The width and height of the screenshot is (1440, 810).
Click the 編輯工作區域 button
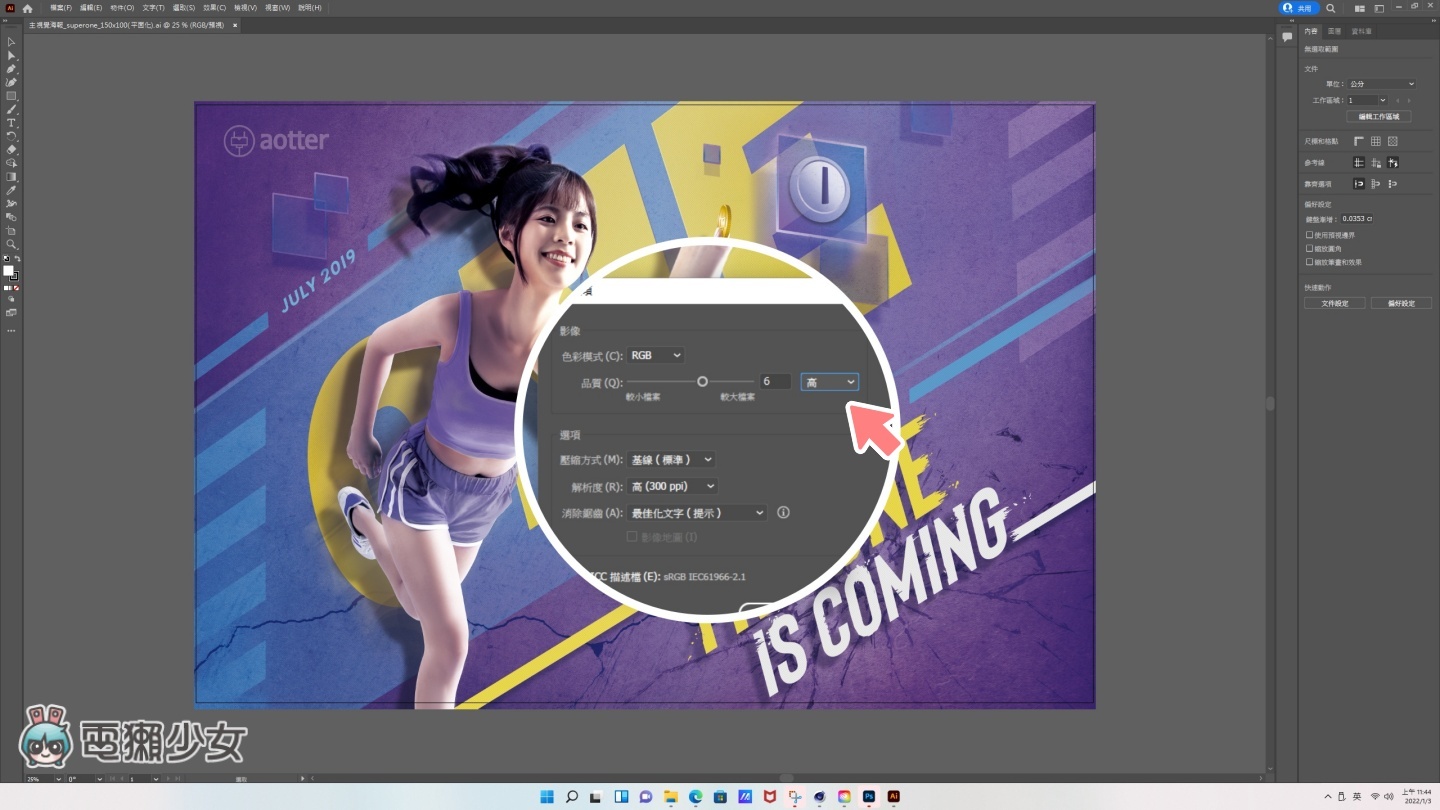1378,117
